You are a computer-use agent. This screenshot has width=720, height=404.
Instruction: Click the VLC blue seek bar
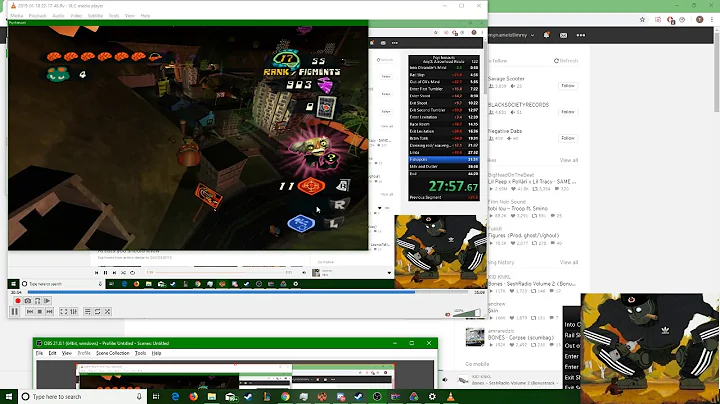pyautogui.click(x=248, y=292)
